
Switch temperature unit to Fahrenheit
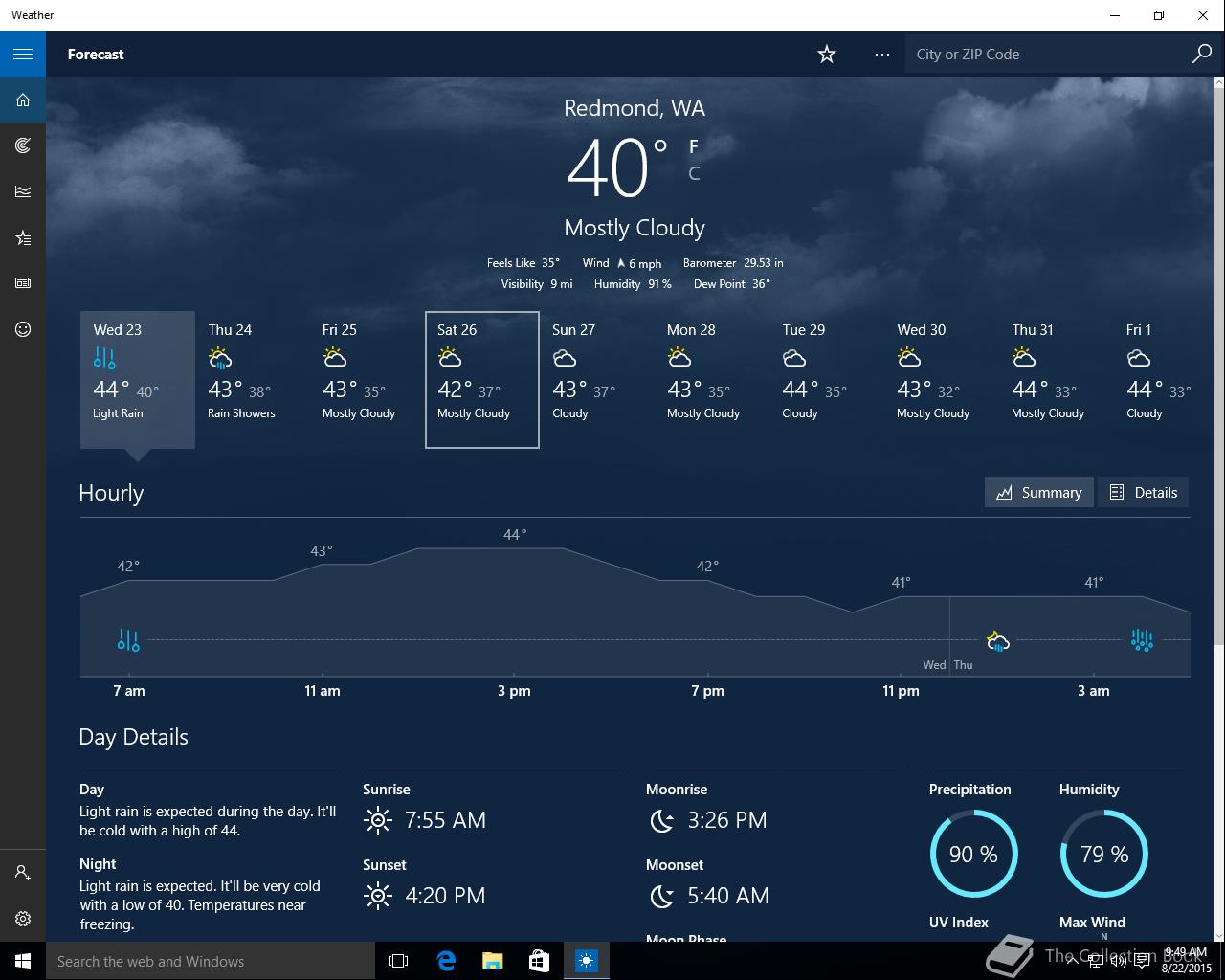click(694, 146)
